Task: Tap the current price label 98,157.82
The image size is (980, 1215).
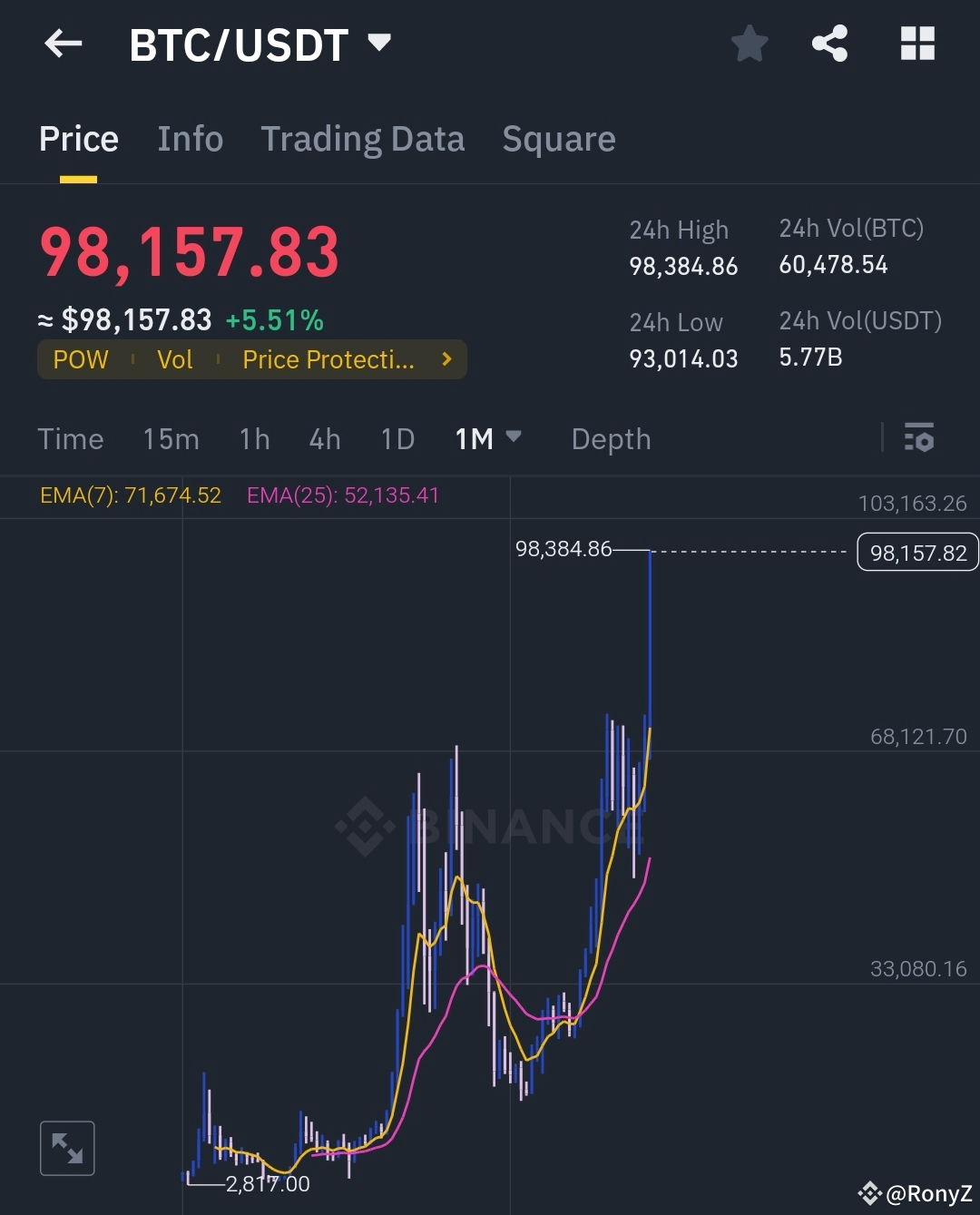Action: (x=916, y=551)
